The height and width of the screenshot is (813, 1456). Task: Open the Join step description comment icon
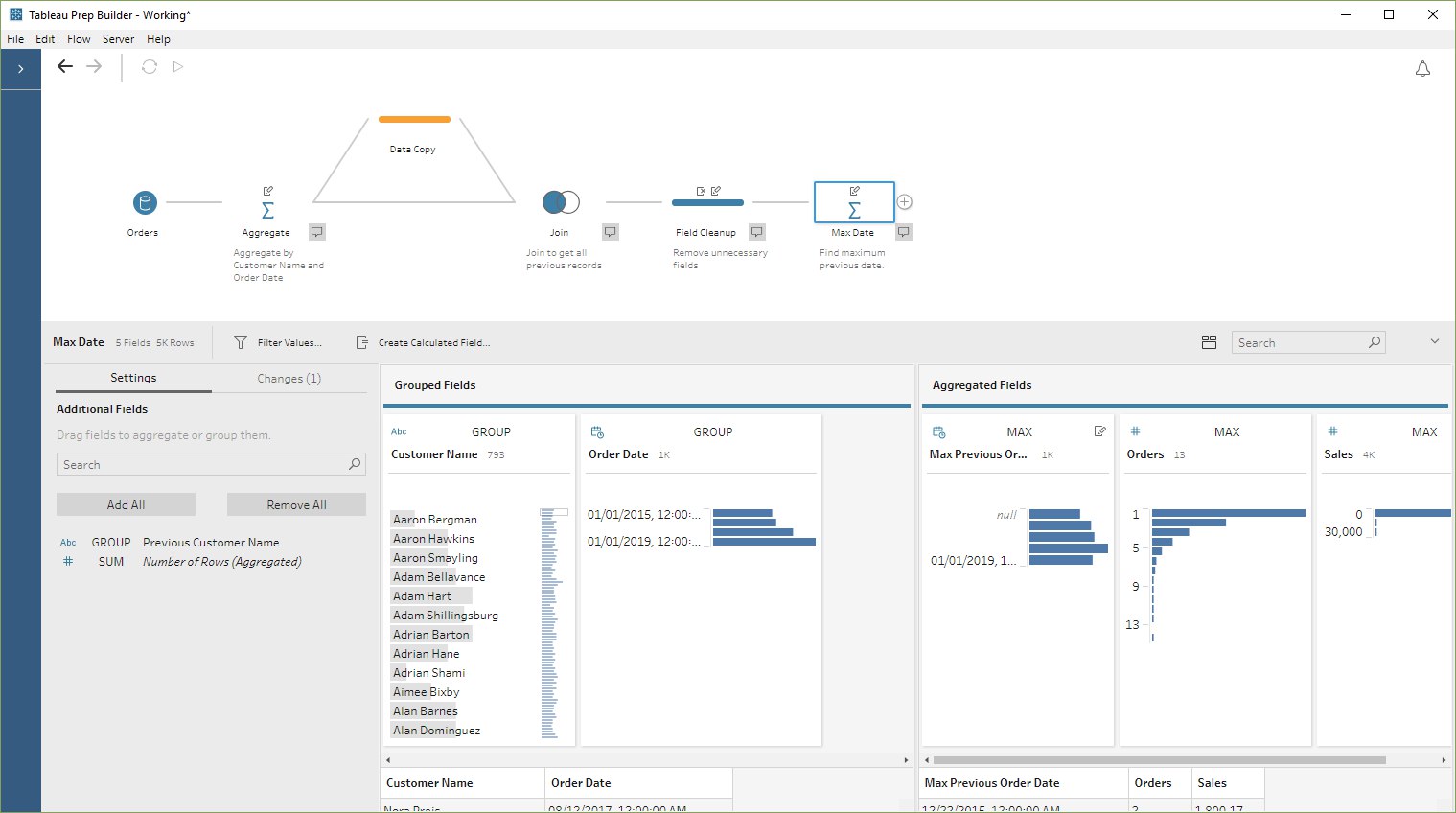coord(610,232)
